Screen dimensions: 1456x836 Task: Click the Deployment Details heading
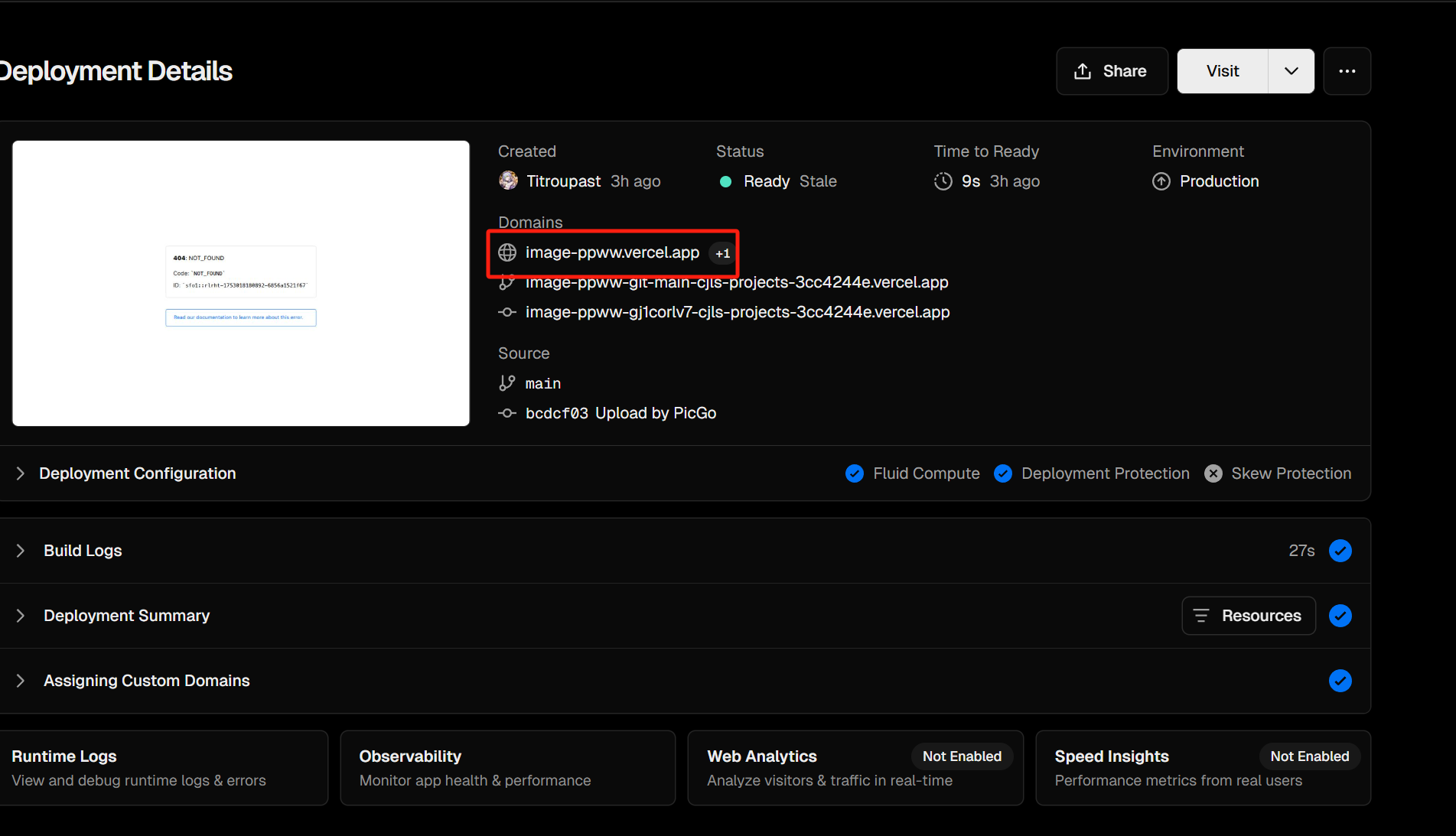116,71
